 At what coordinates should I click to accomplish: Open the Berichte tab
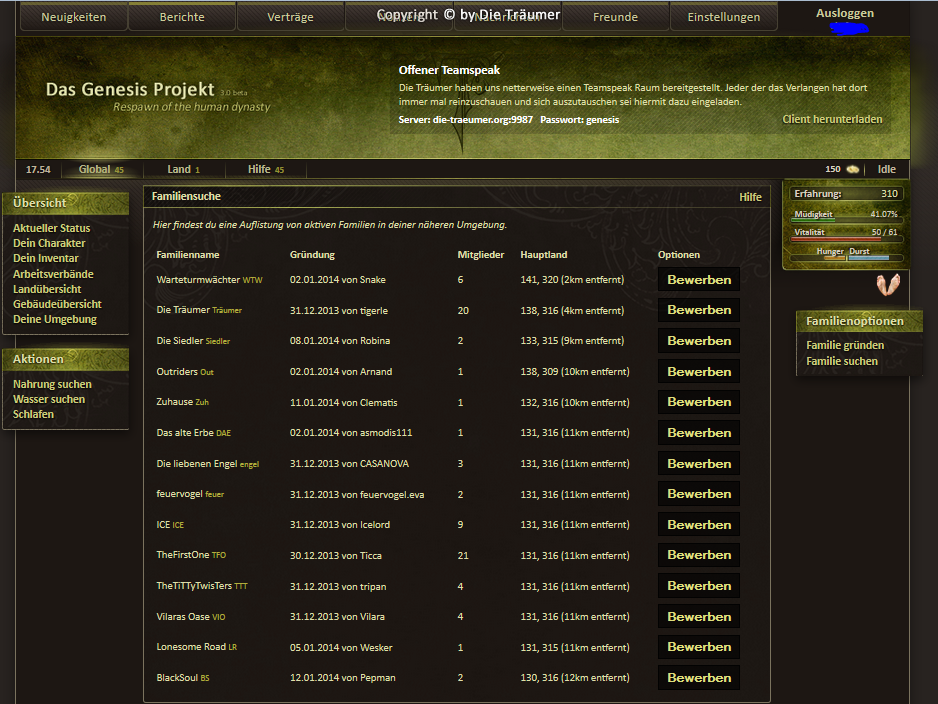tap(181, 17)
